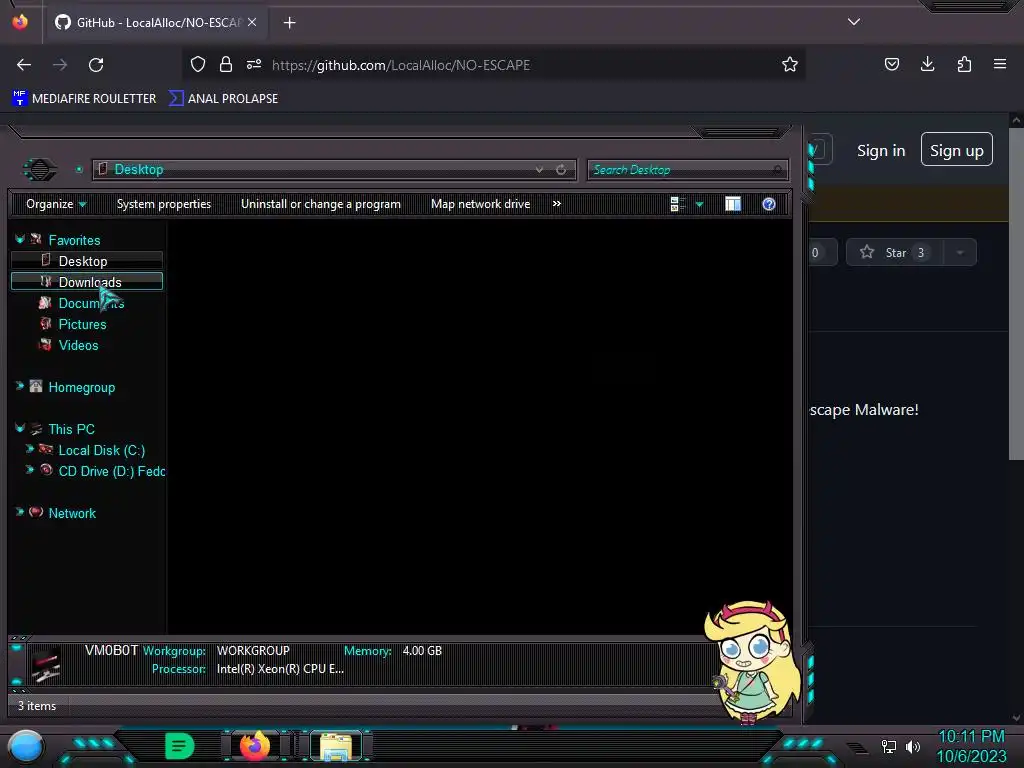This screenshot has height=768, width=1024.
Task: Expand Local Disk (C:) node
Action: tap(29, 449)
